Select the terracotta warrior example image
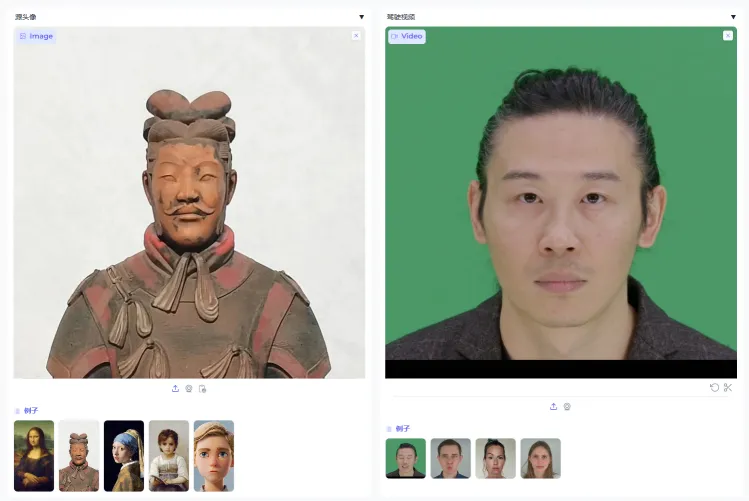The height and width of the screenshot is (501, 749). click(79, 456)
